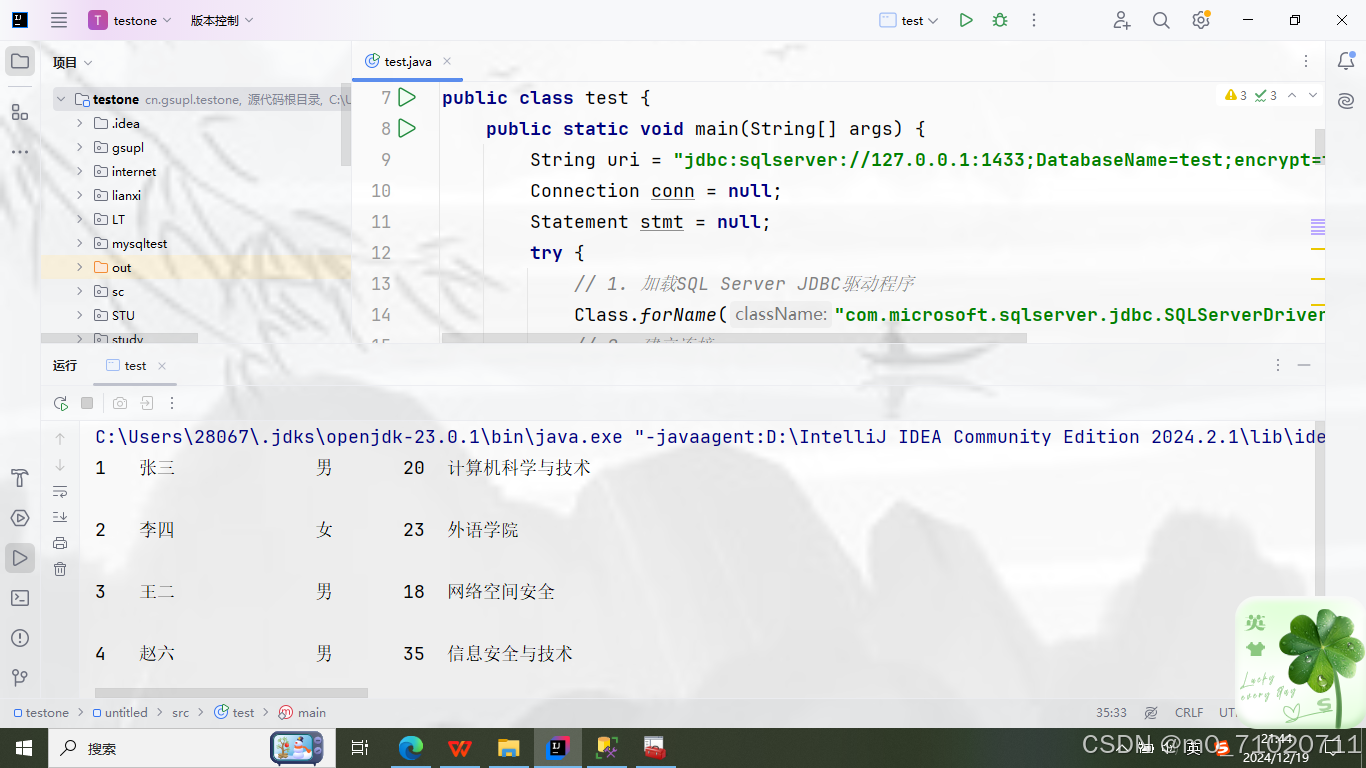The image size is (1366, 768).
Task: Open Run panel toolbar more options
Action: coord(172,403)
